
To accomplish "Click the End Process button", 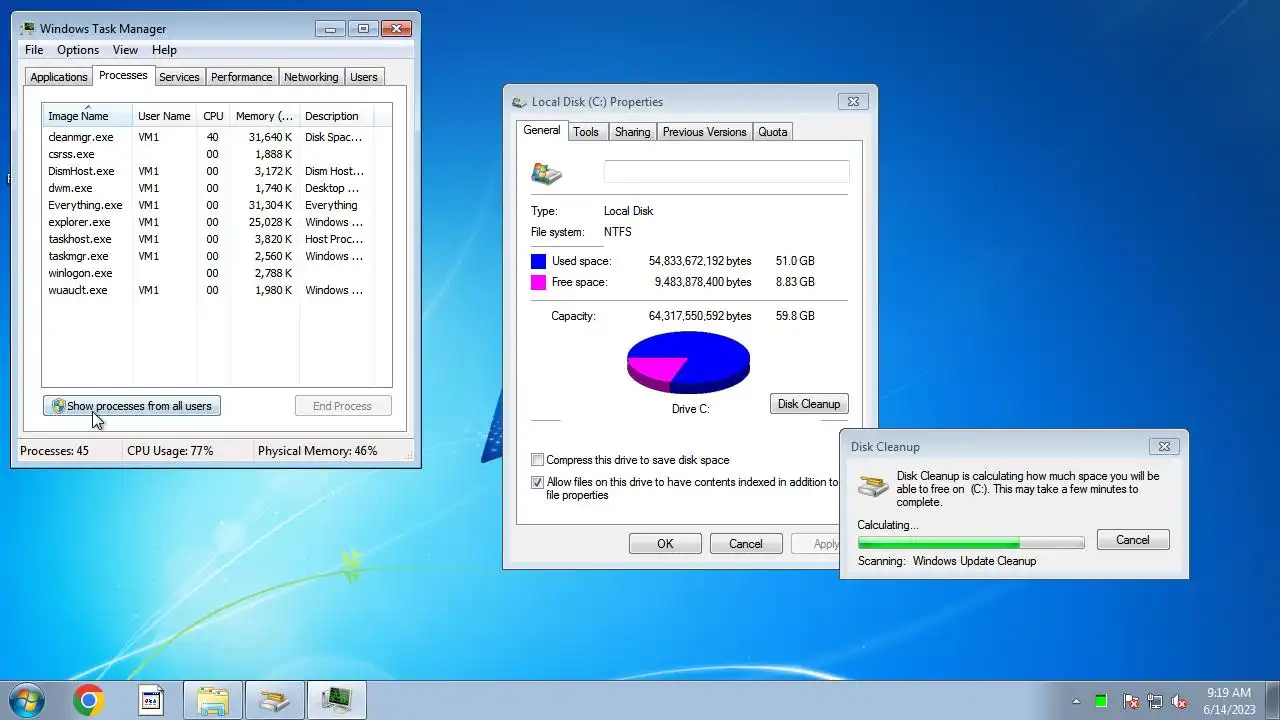I will click(343, 406).
